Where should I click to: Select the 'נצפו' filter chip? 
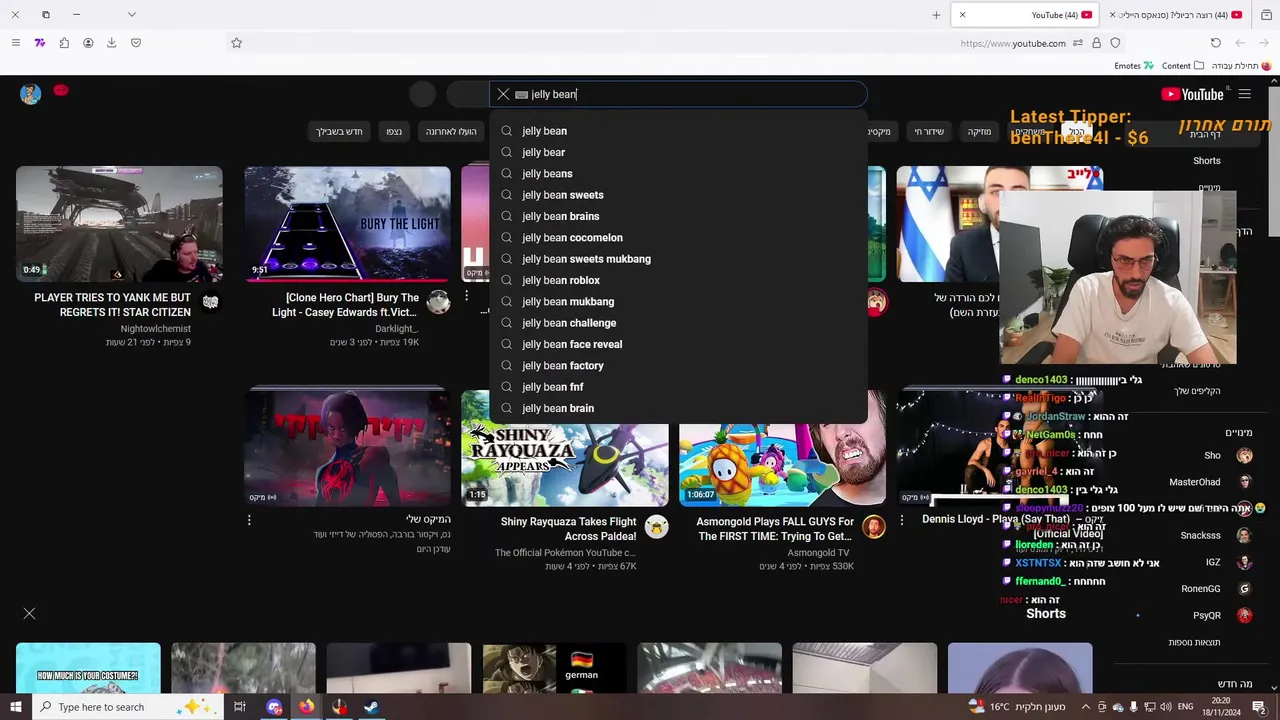tap(394, 132)
